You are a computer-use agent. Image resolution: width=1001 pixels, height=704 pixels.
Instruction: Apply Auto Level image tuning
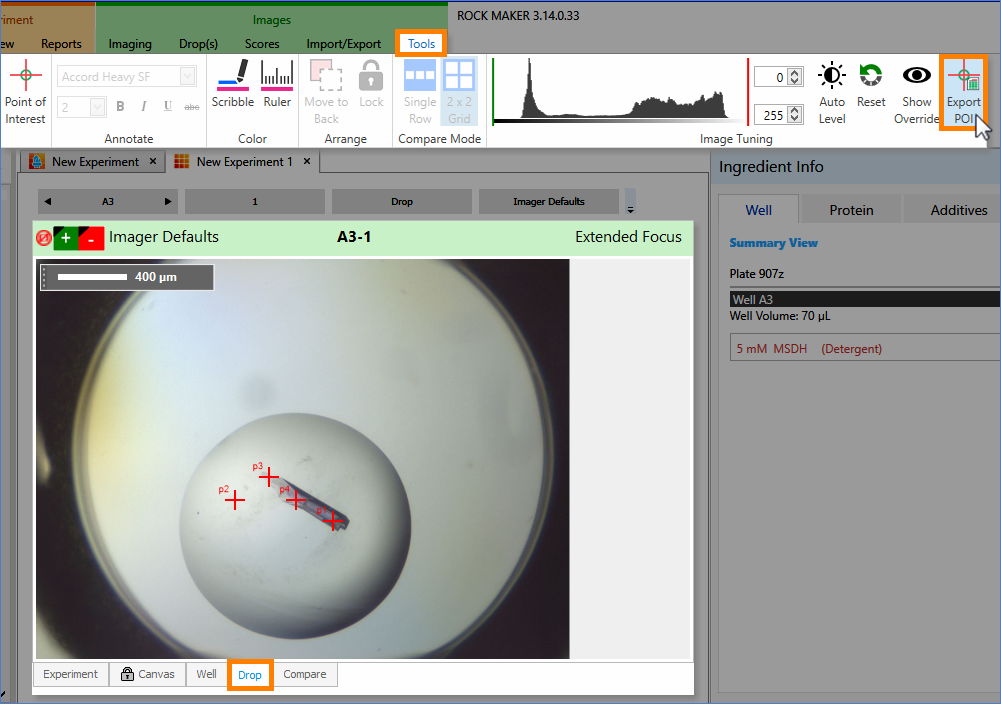coord(832,92)
